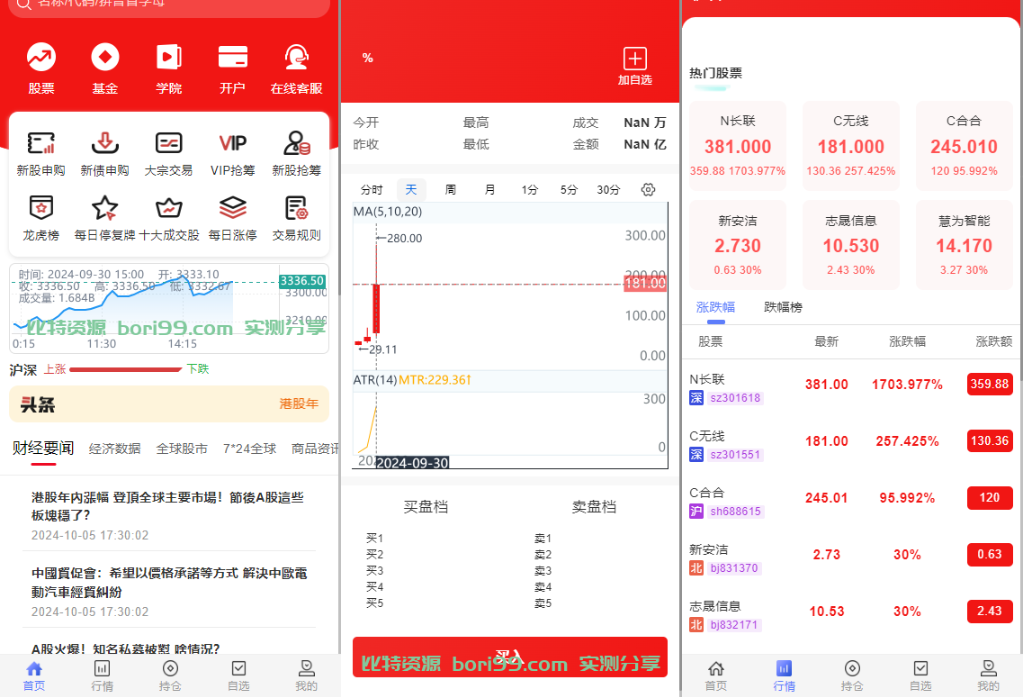Open the 龙虎榜 ranking list
Image resolution: width=1023 pixels, height=697 pixels.
(41, 215)
